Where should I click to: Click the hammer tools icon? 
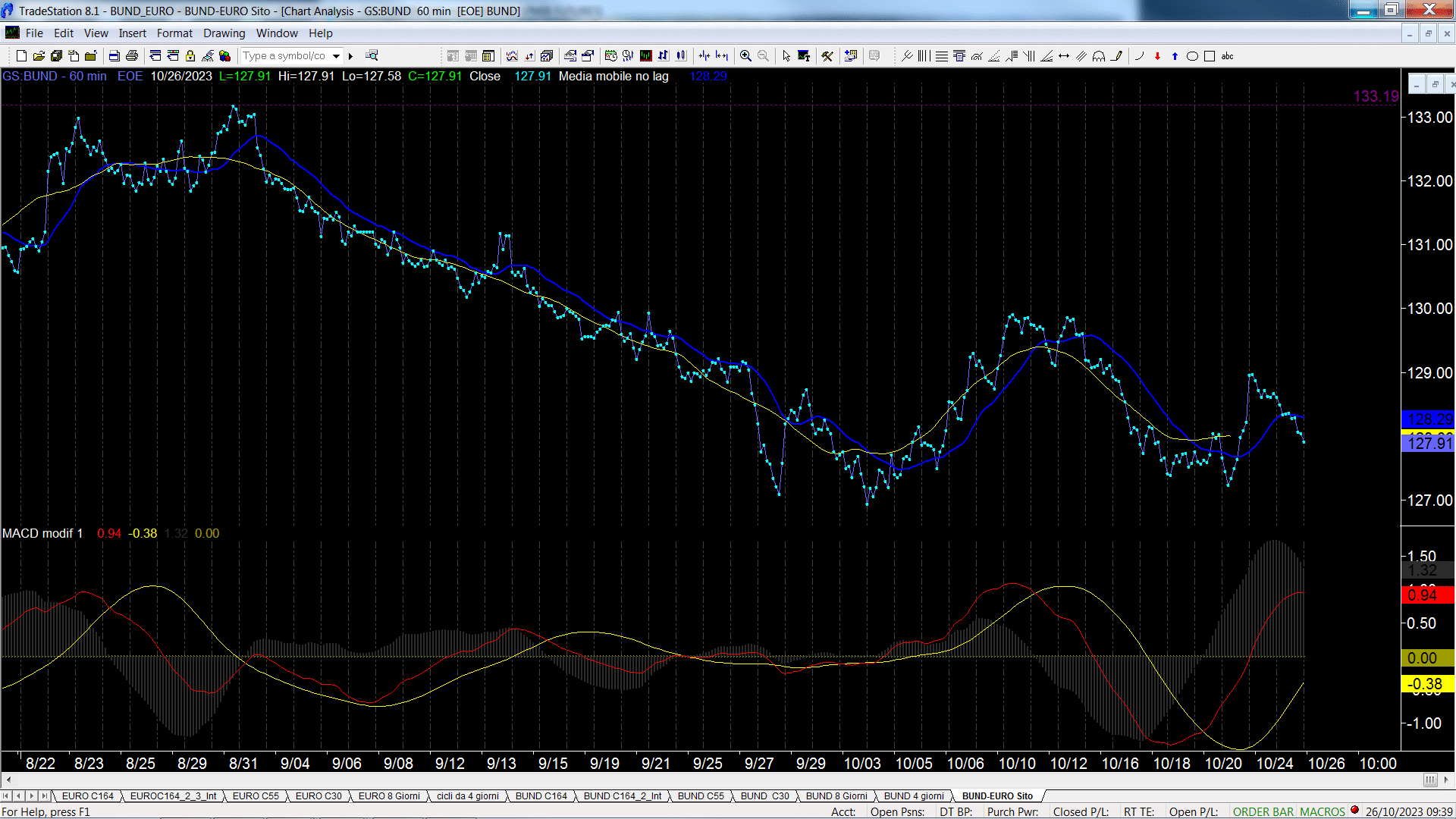pyautogui.click(x=827, y=56)
